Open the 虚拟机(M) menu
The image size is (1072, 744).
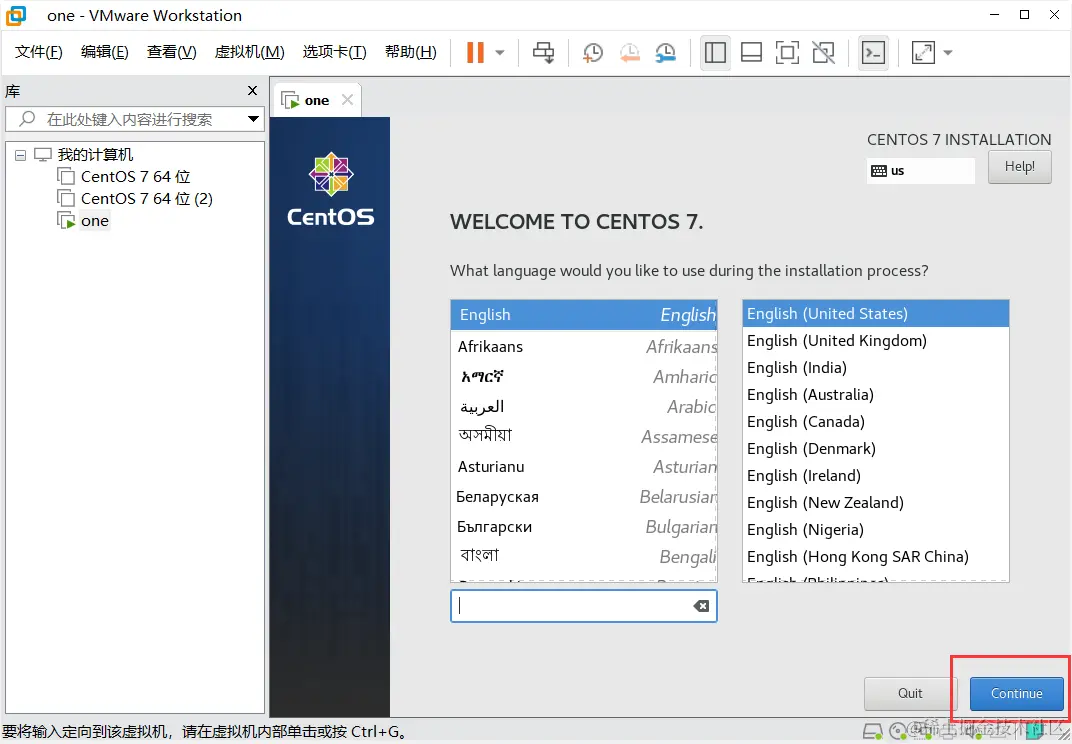pyautogui.click(x=250, y=52)
